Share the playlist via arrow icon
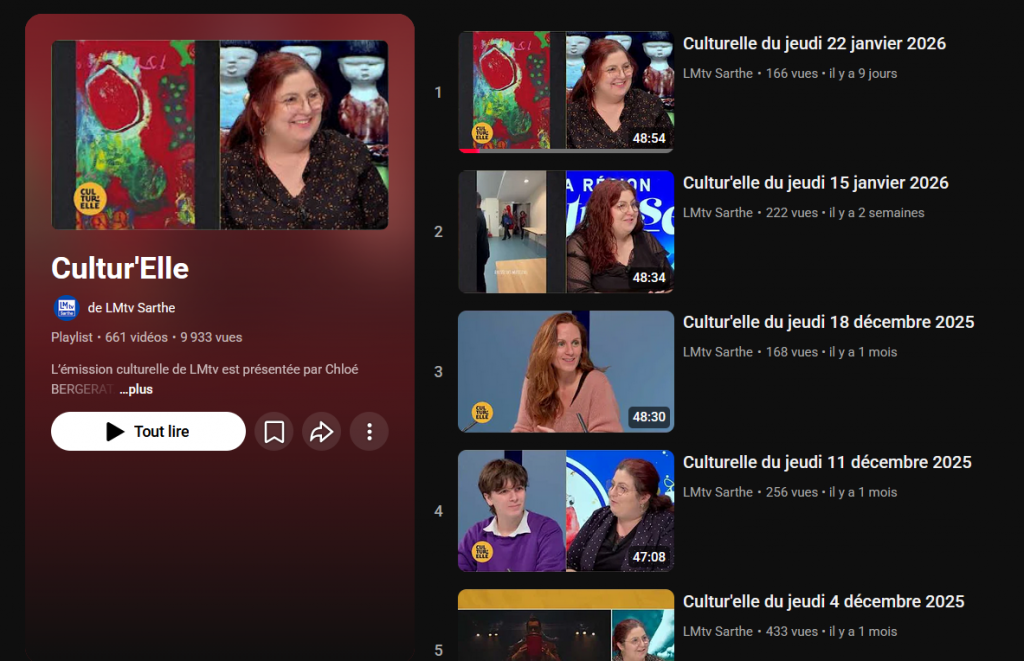1024x661 pixels. point(321,432)
